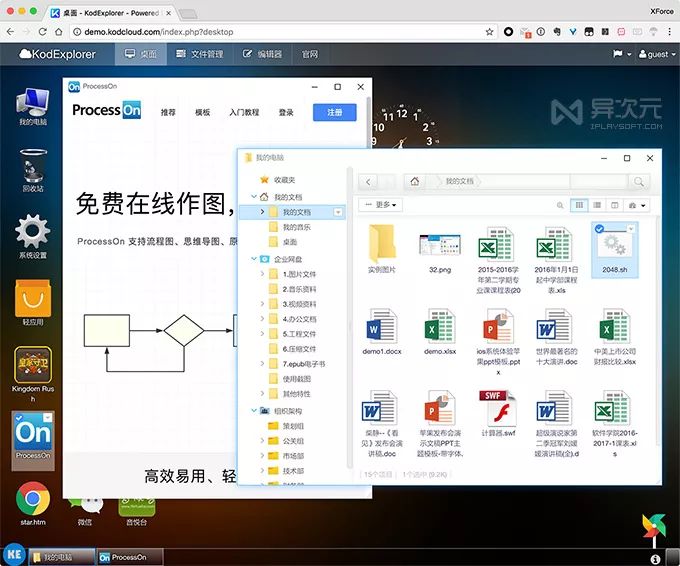Collapse the 企业网盘 tree node
This screenshot has height=566, width=680.
pyautogui.click(x=251, y=259)
